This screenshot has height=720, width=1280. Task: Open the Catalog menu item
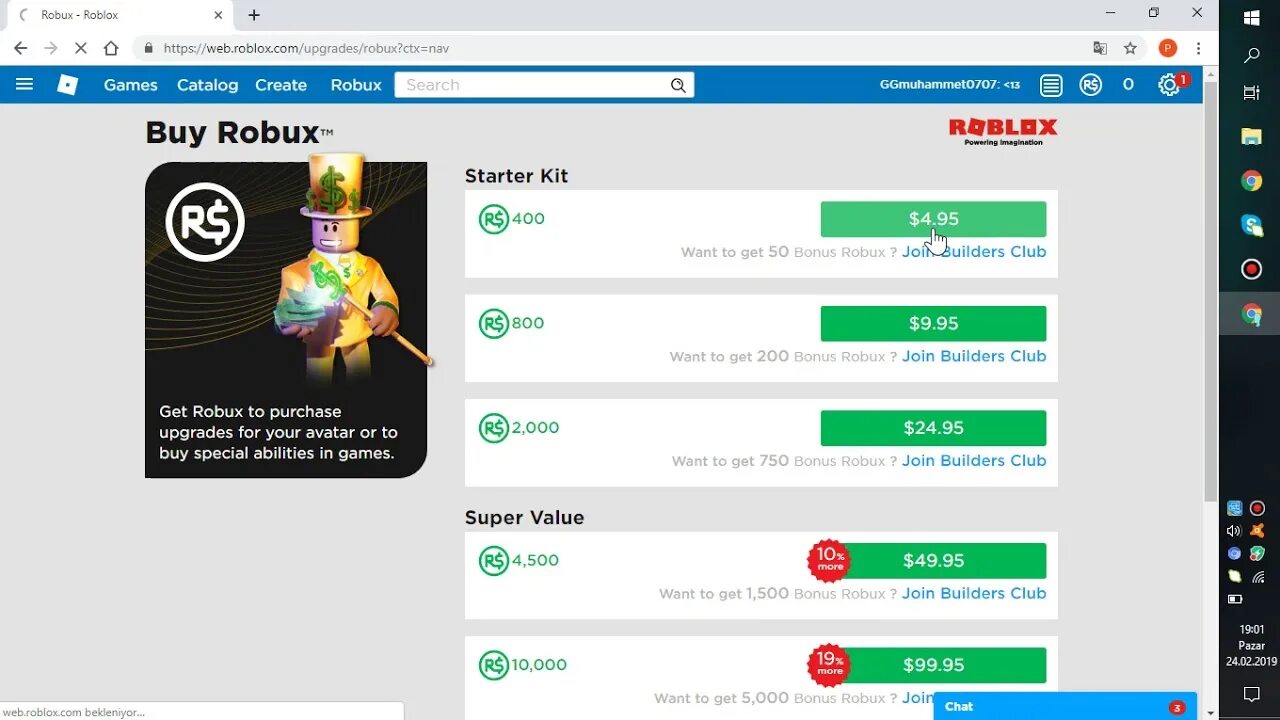coord(207,85)
